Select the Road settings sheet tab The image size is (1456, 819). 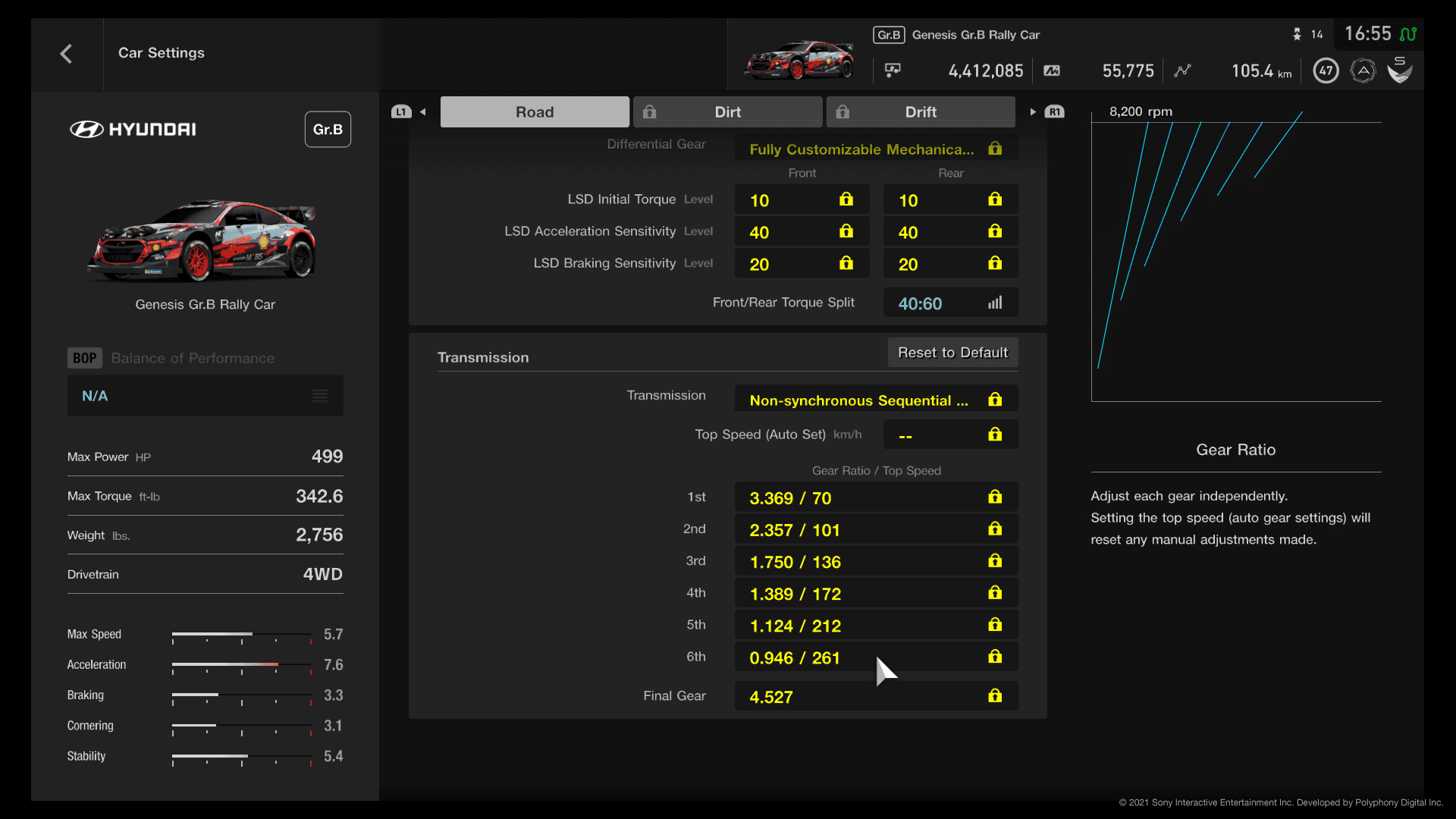(535, 112)
